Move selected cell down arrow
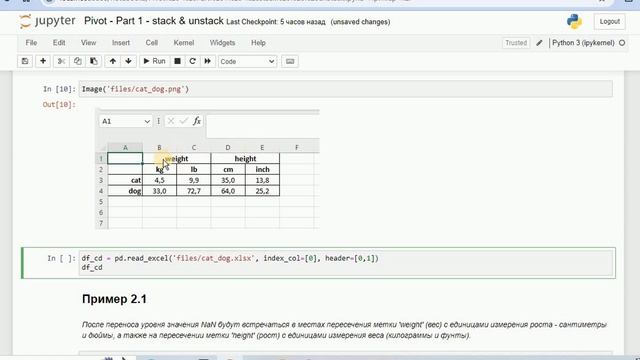The width and height of the screenshot is (640, 360). coord(128,61)
